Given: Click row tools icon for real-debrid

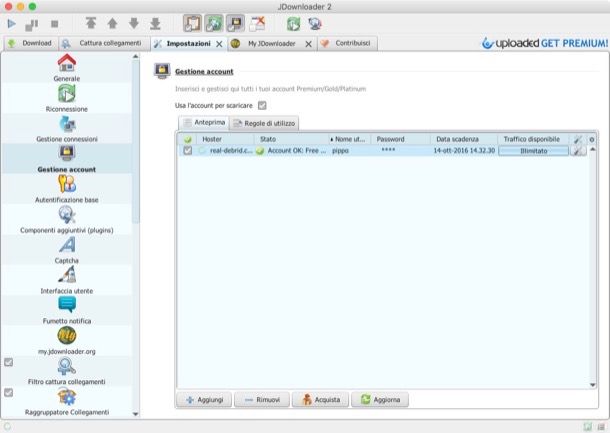Looking at the screenshot, I should [x=578, y=151].
